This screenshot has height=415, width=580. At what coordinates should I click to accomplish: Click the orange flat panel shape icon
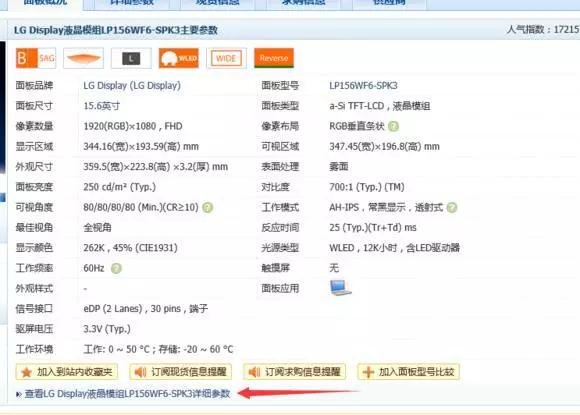click(x=84, y=58)
